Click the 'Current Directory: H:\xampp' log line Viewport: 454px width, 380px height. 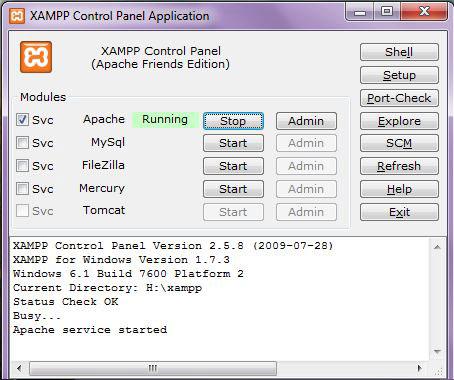(107, 288)
